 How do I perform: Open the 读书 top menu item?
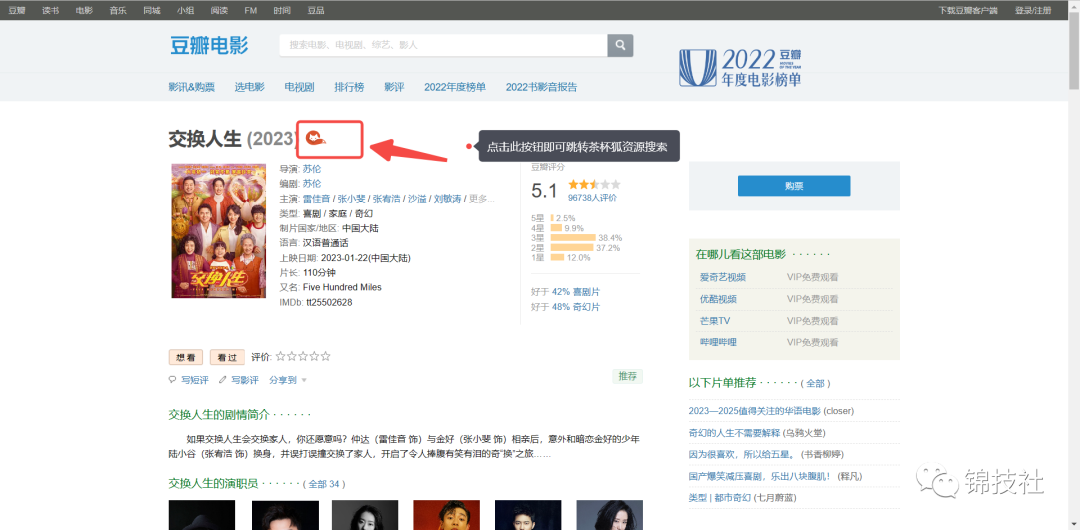click(x=50, y=10)
